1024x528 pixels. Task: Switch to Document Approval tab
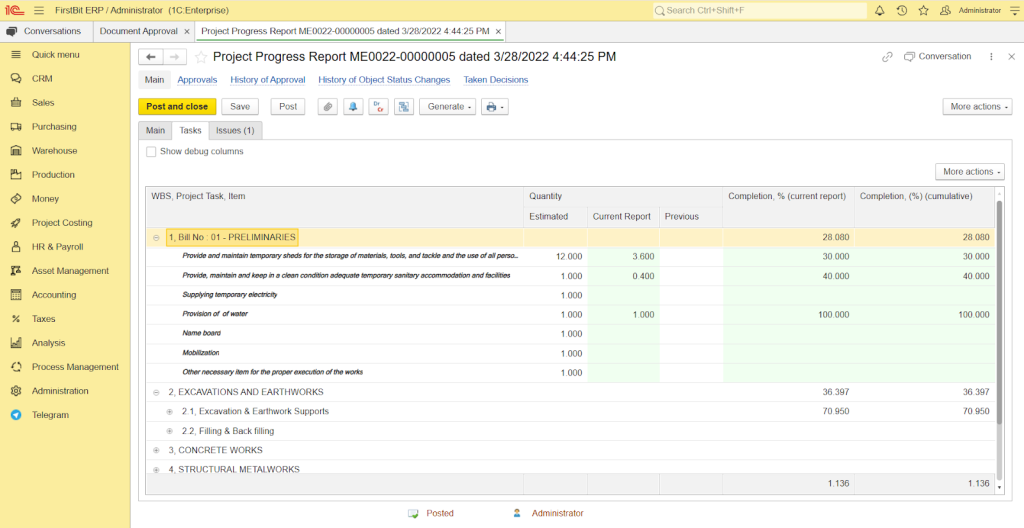(x=138, y=31)
